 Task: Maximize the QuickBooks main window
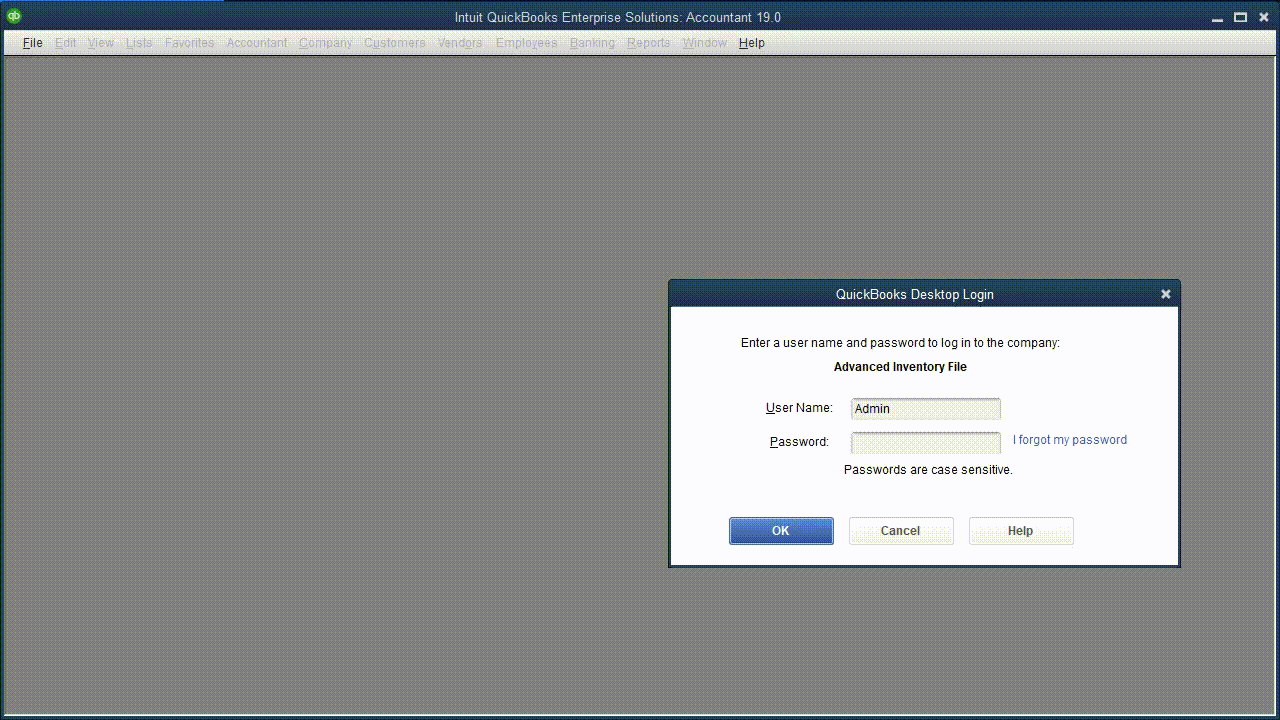[1240, 17]
